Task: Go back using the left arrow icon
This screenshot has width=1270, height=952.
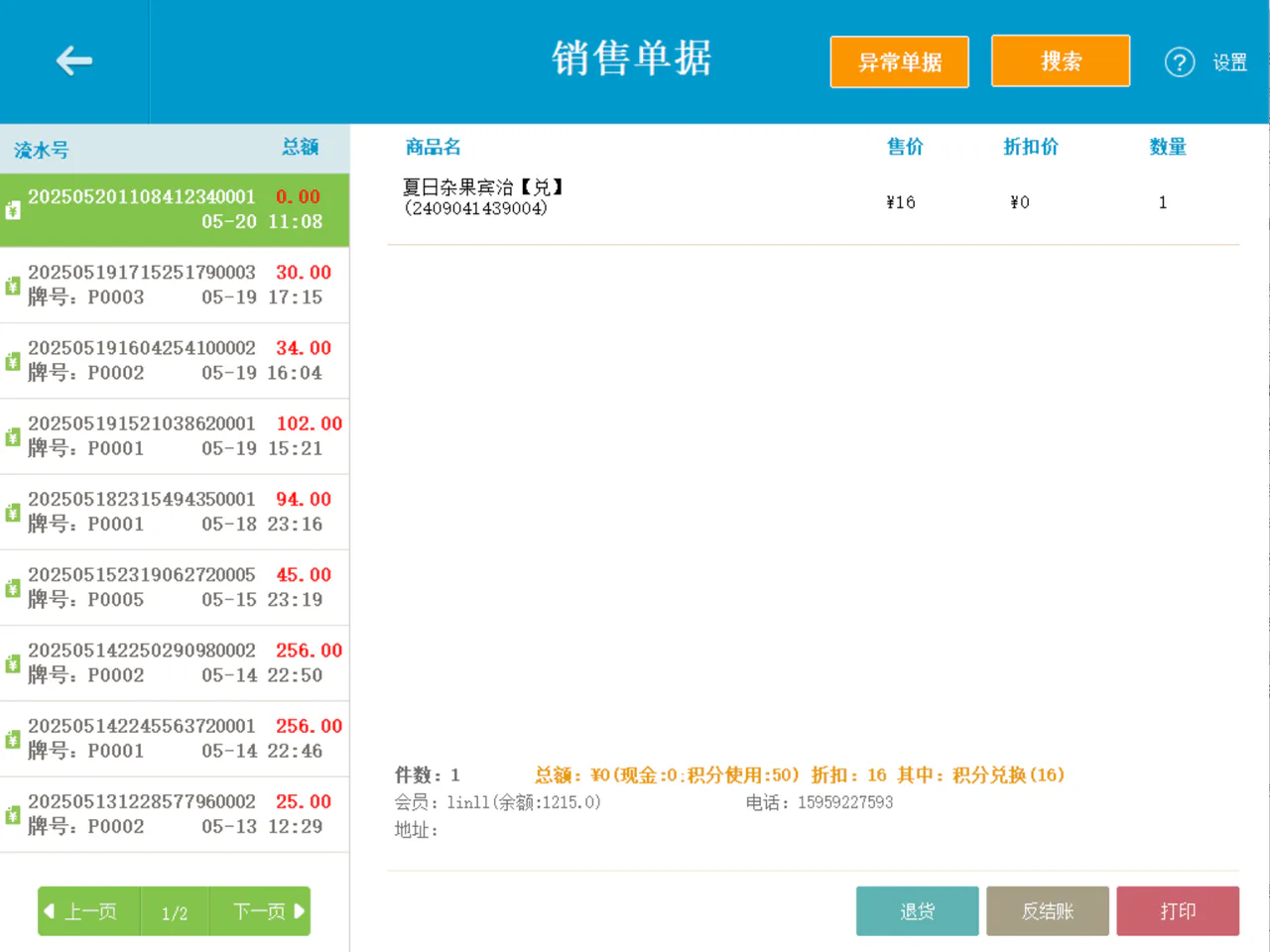Action: tap(74, 60)
